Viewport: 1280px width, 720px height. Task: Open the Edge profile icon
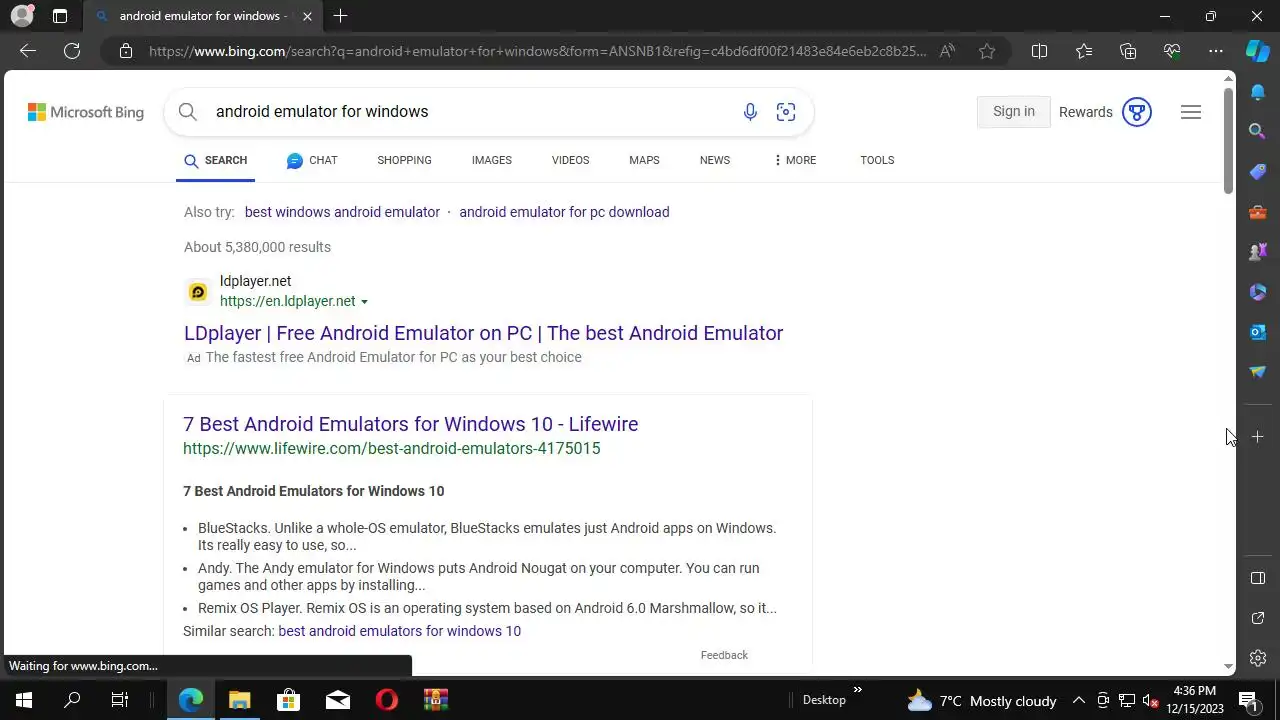click(x=22, y=16)
